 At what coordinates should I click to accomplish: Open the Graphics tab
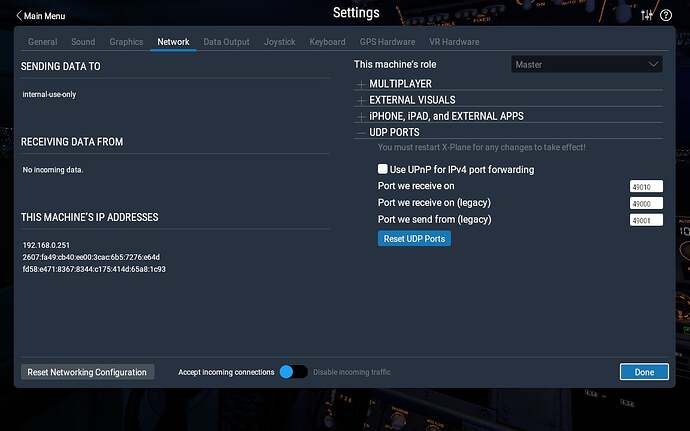(126, 42)
